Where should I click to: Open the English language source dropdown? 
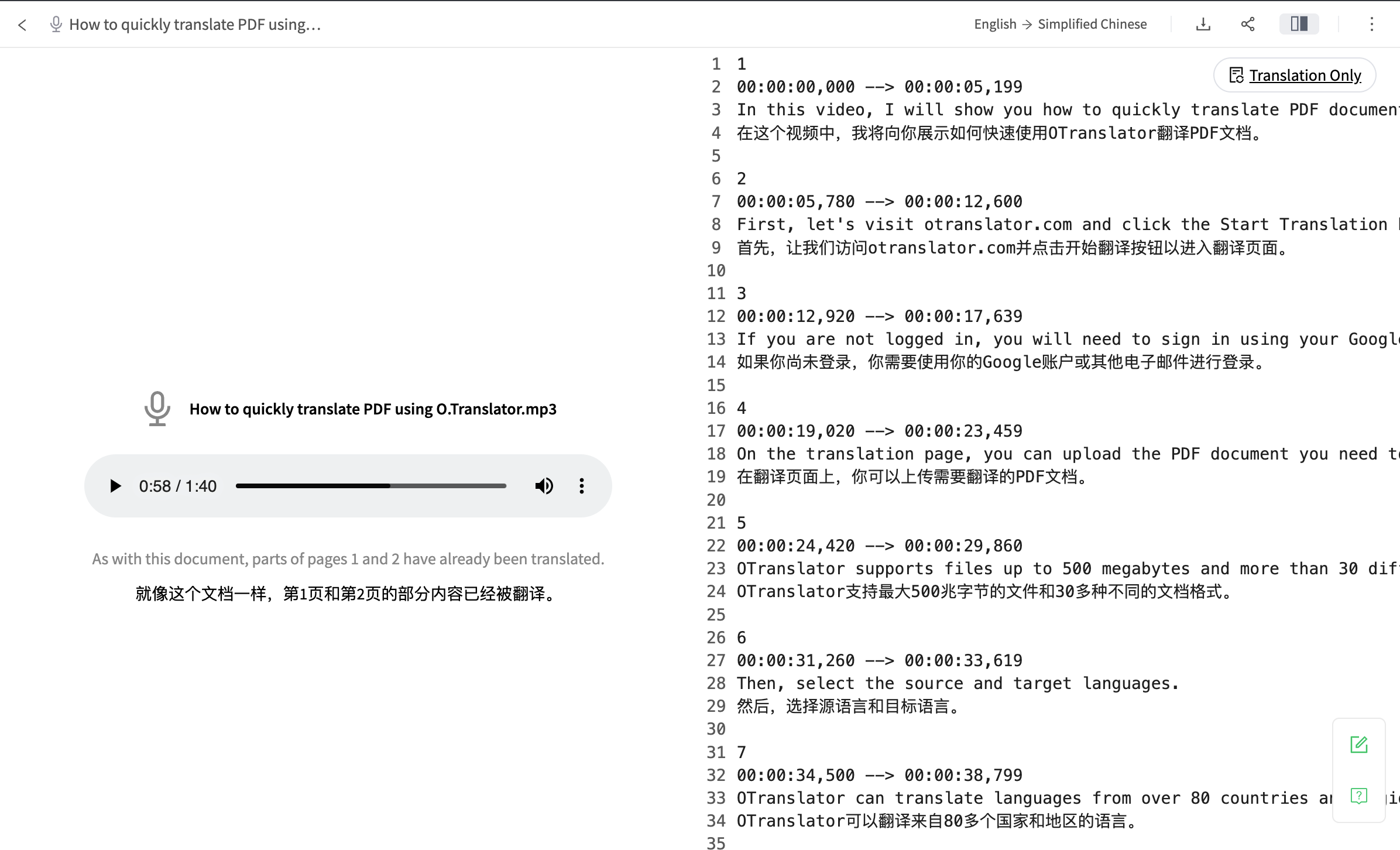pos(996,24)
